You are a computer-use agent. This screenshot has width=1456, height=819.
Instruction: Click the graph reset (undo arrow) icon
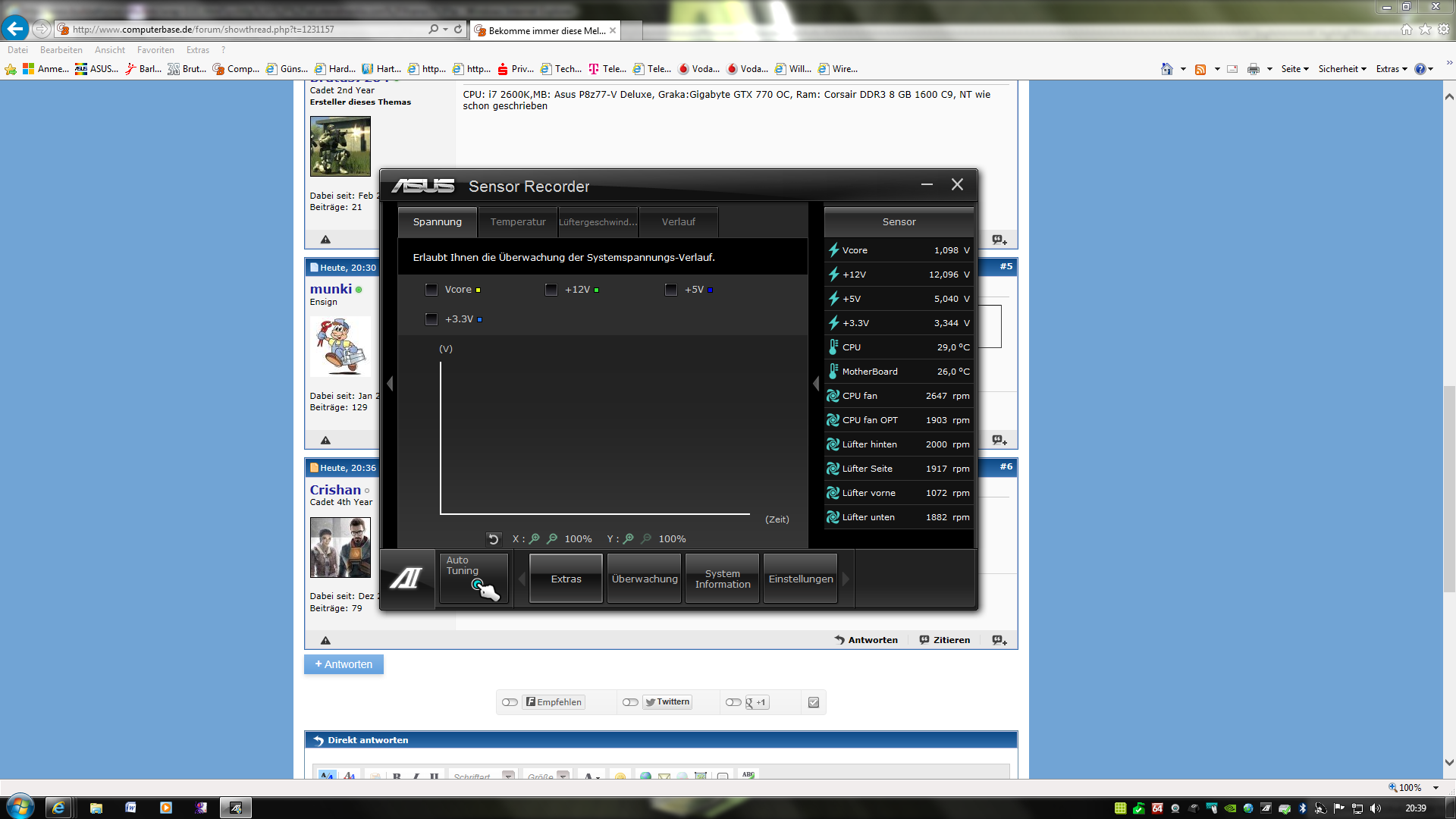(x=493, y=539)
